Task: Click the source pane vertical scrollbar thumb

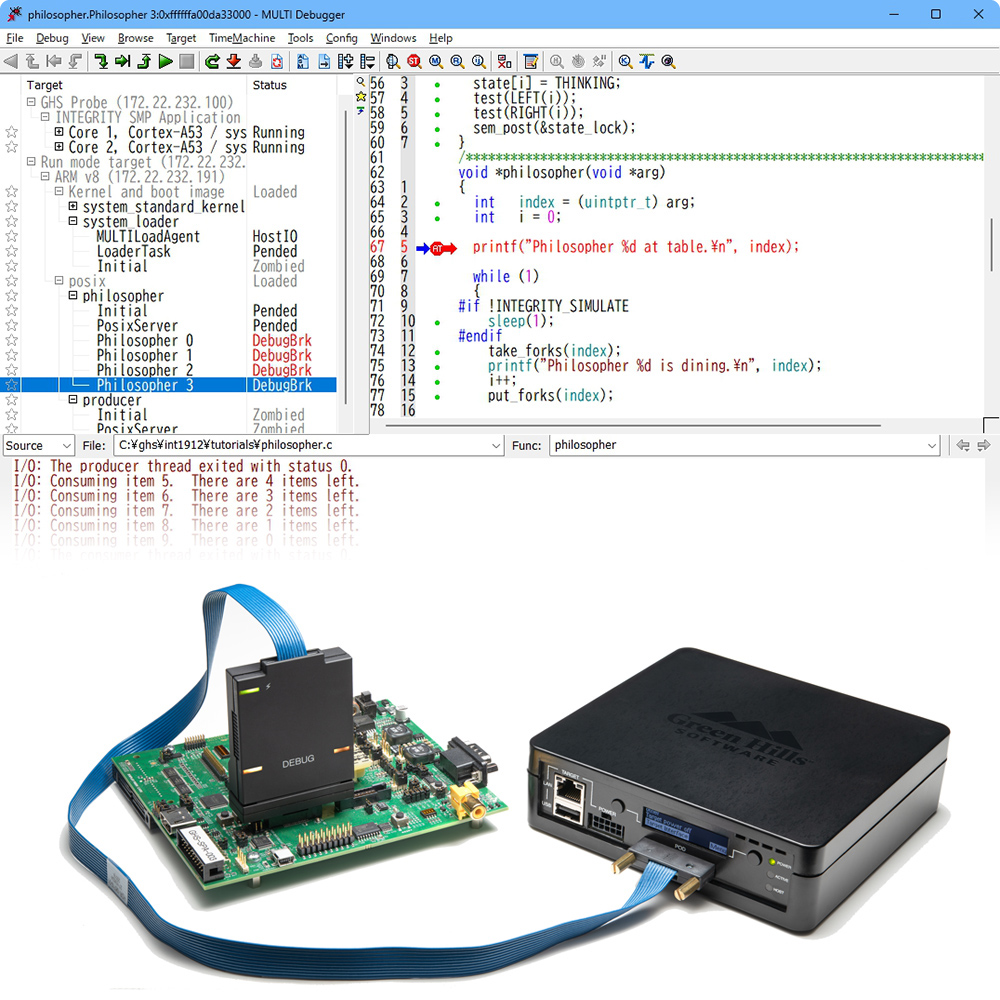Action: (992, 245)
